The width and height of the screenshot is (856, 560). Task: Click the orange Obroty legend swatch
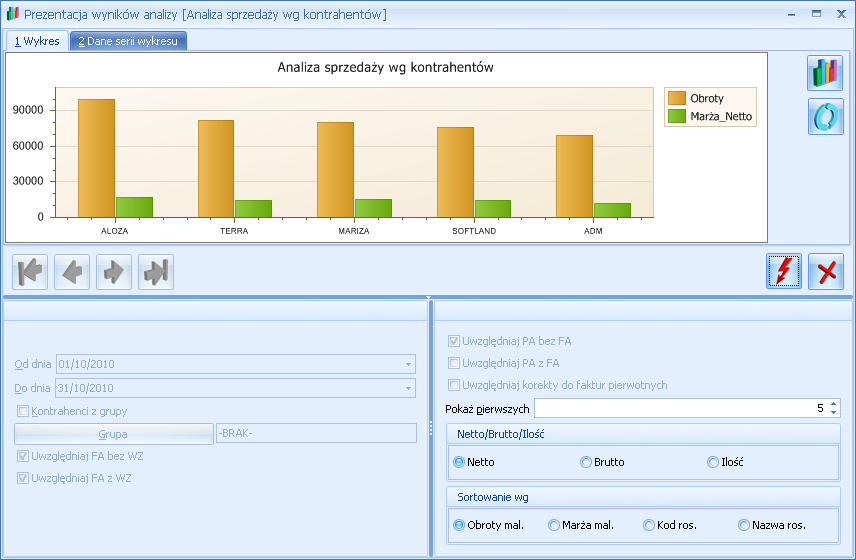point(677,98)
